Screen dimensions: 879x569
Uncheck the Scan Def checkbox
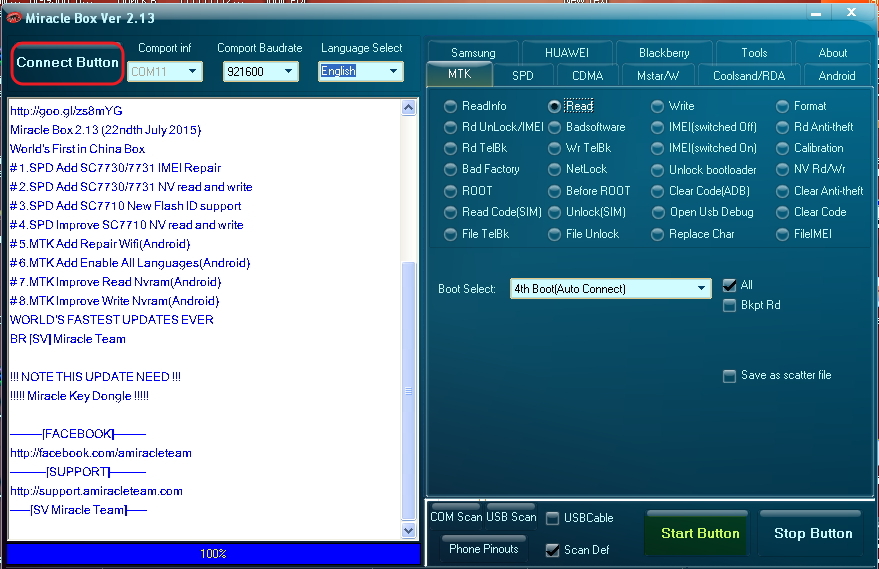(x=552, y=550)
